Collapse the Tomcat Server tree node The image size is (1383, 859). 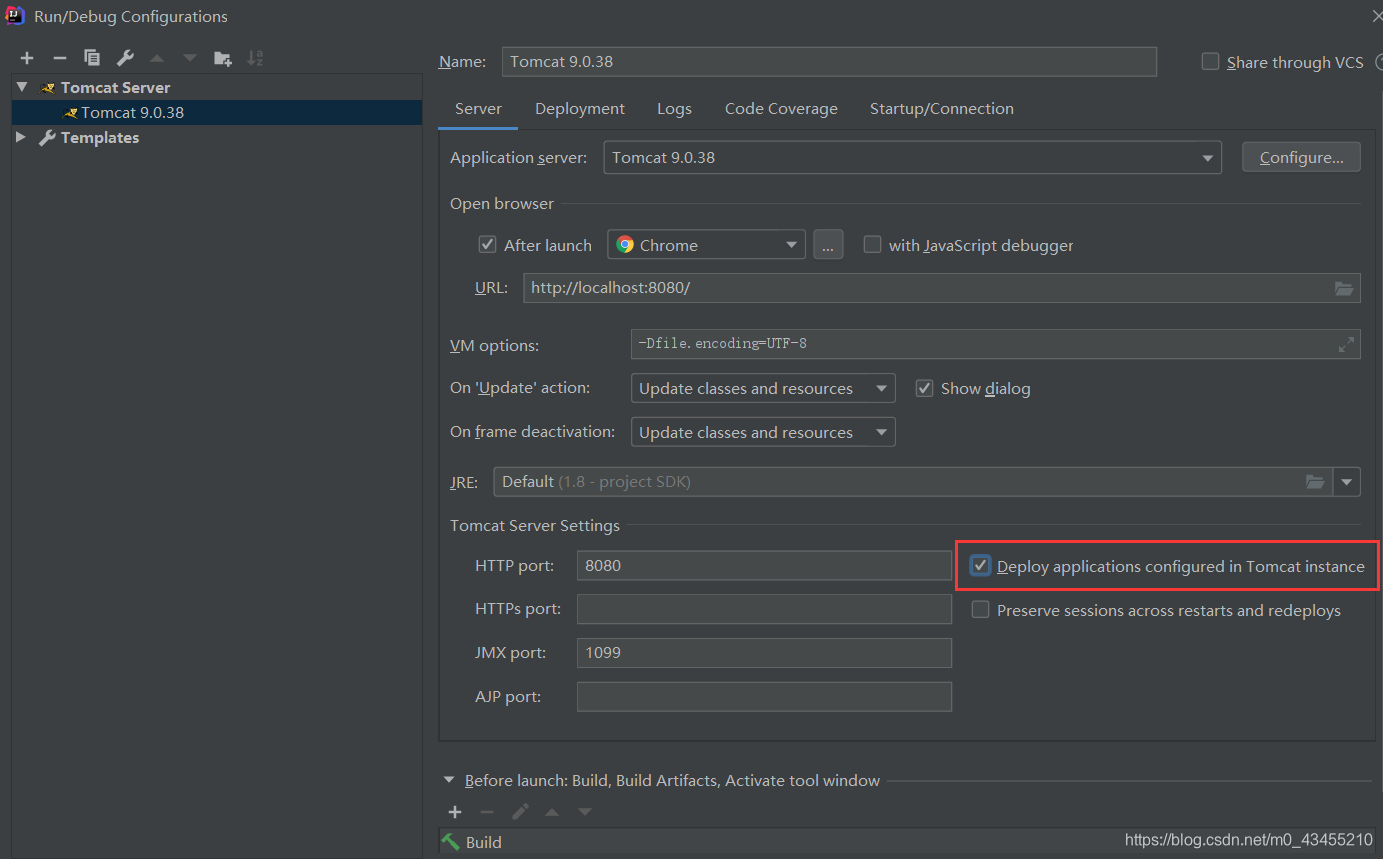click(x=22, y=88)
